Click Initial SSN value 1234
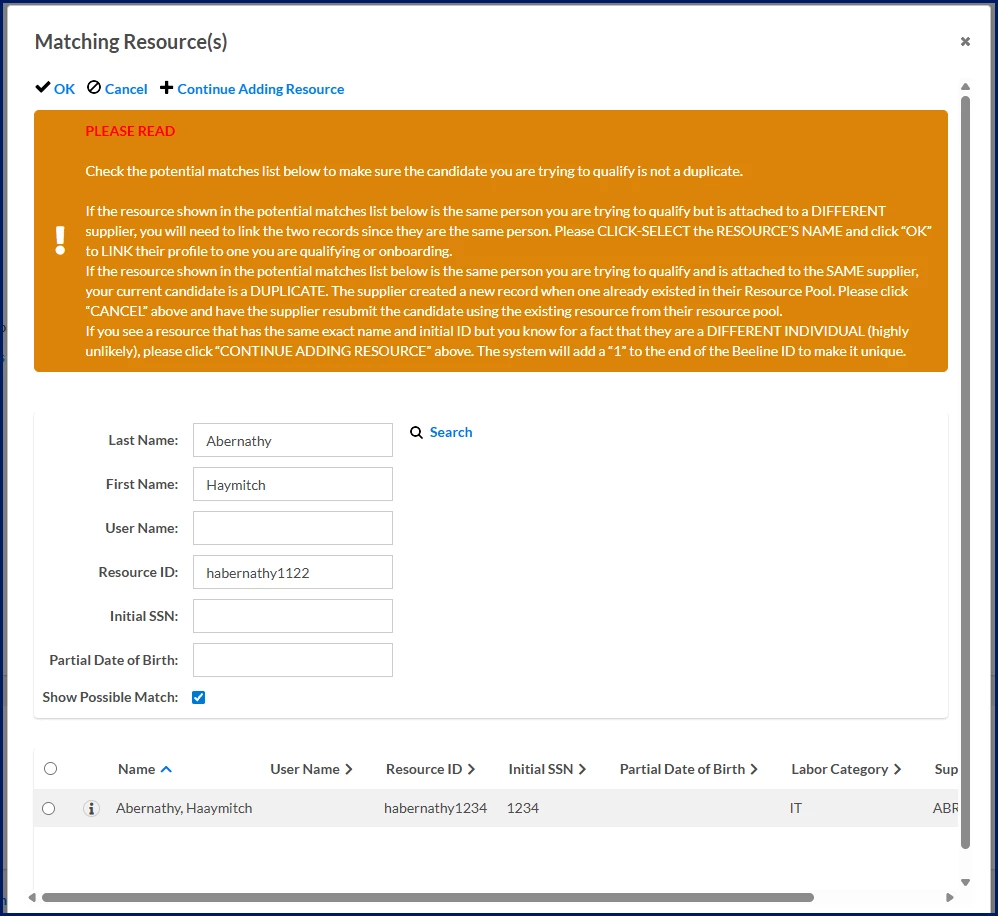The height and width of the screenshot is (916, 998). pyautogui.click(x=523, y=808)
